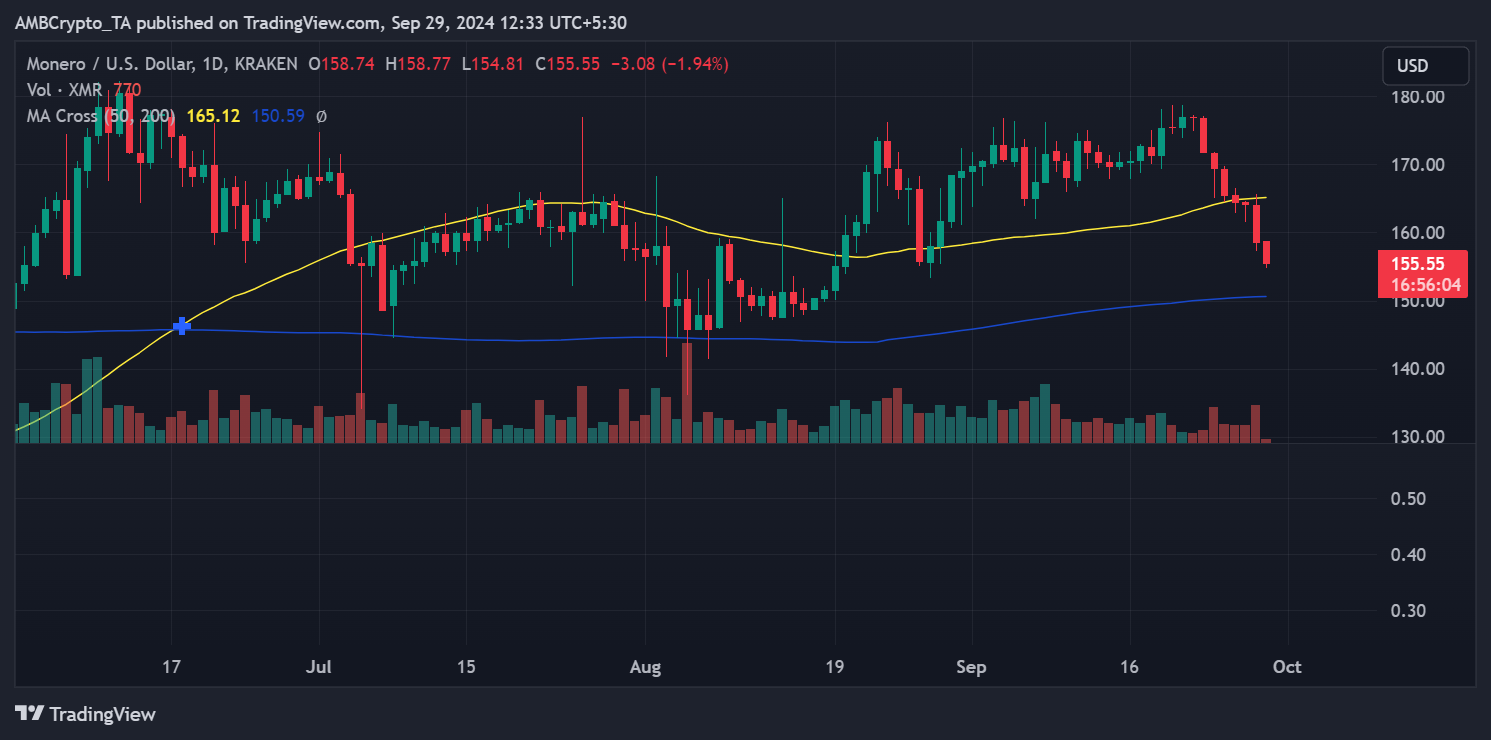Click the 50 MA value 165.12
1491x740 pixels.
pos(213,116)
